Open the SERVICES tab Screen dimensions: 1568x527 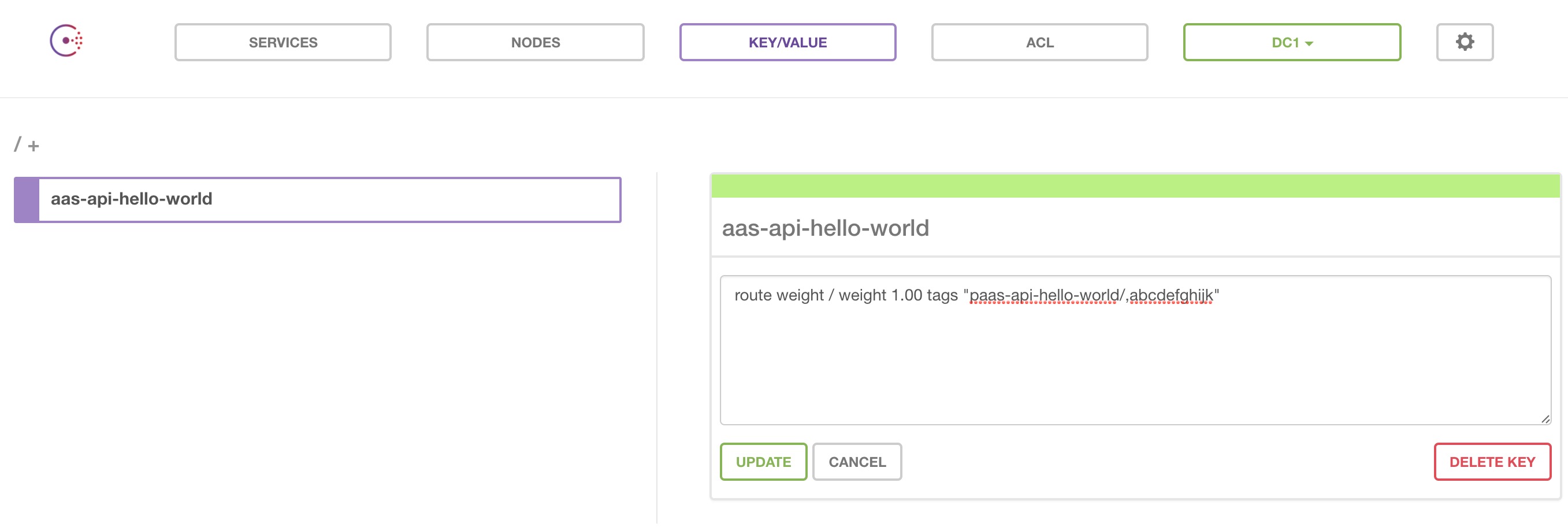283,42
